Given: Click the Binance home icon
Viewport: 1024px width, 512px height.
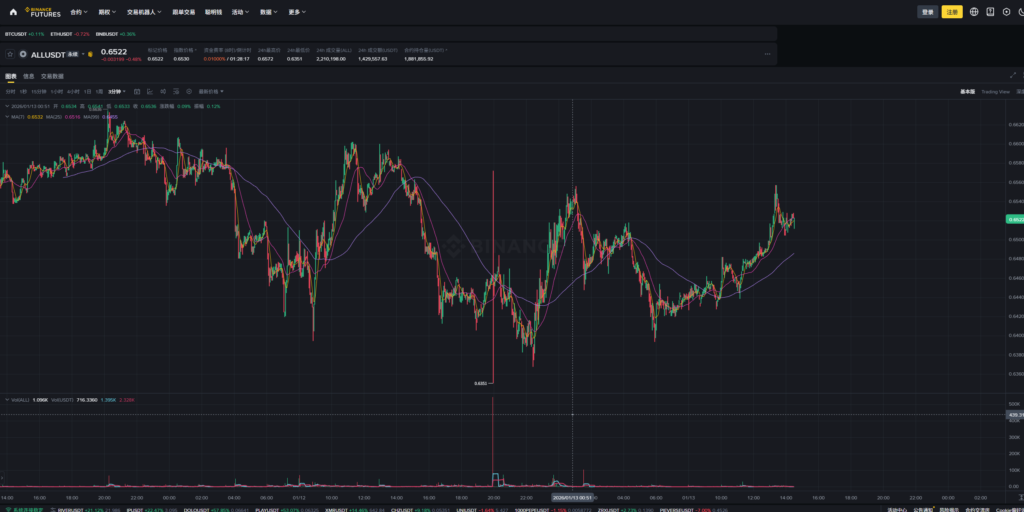Looking at the screenshot, I should (x=12, y=12).
